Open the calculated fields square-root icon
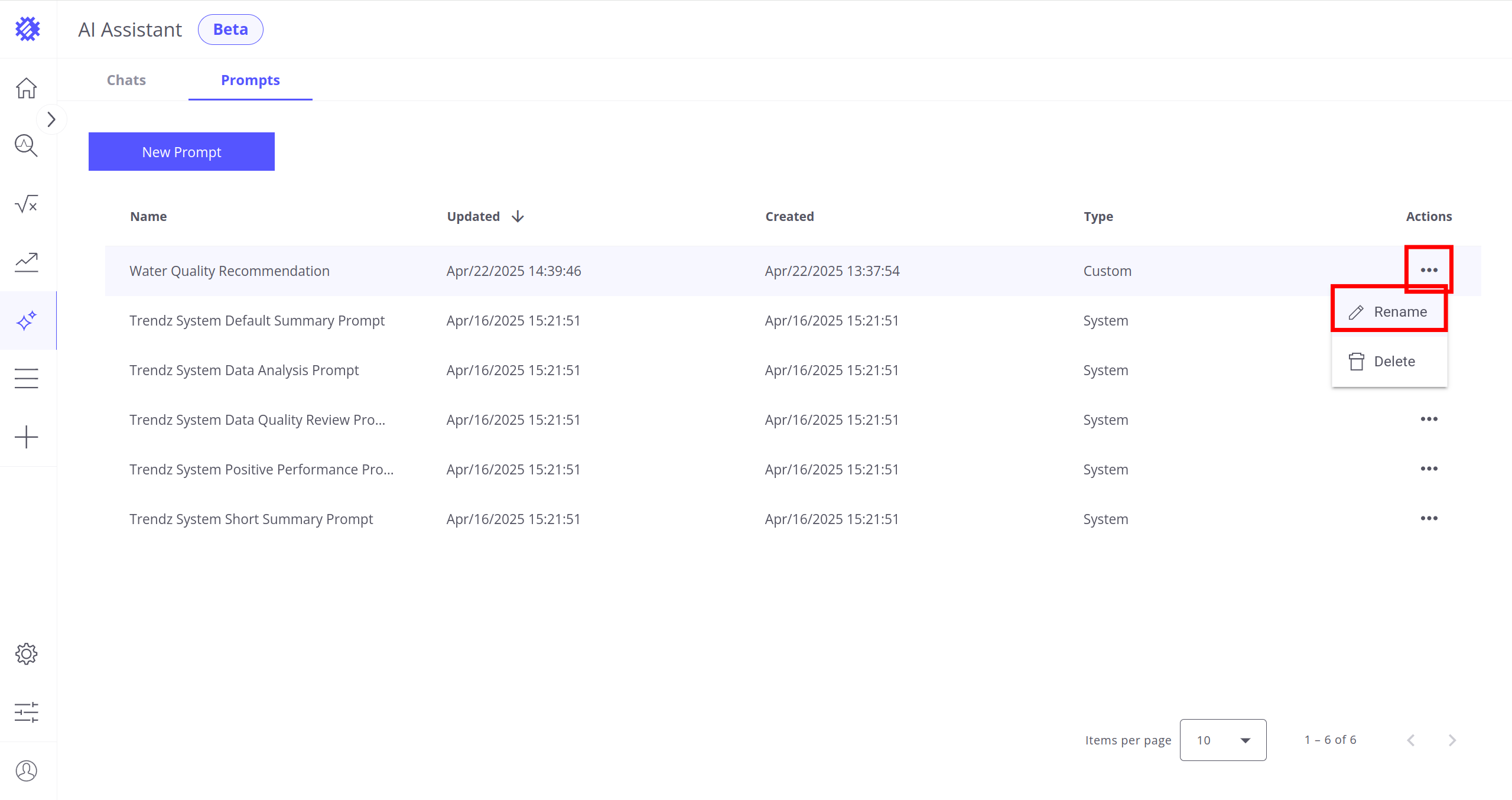This screenshot has height=800, width=1512. 26,204
